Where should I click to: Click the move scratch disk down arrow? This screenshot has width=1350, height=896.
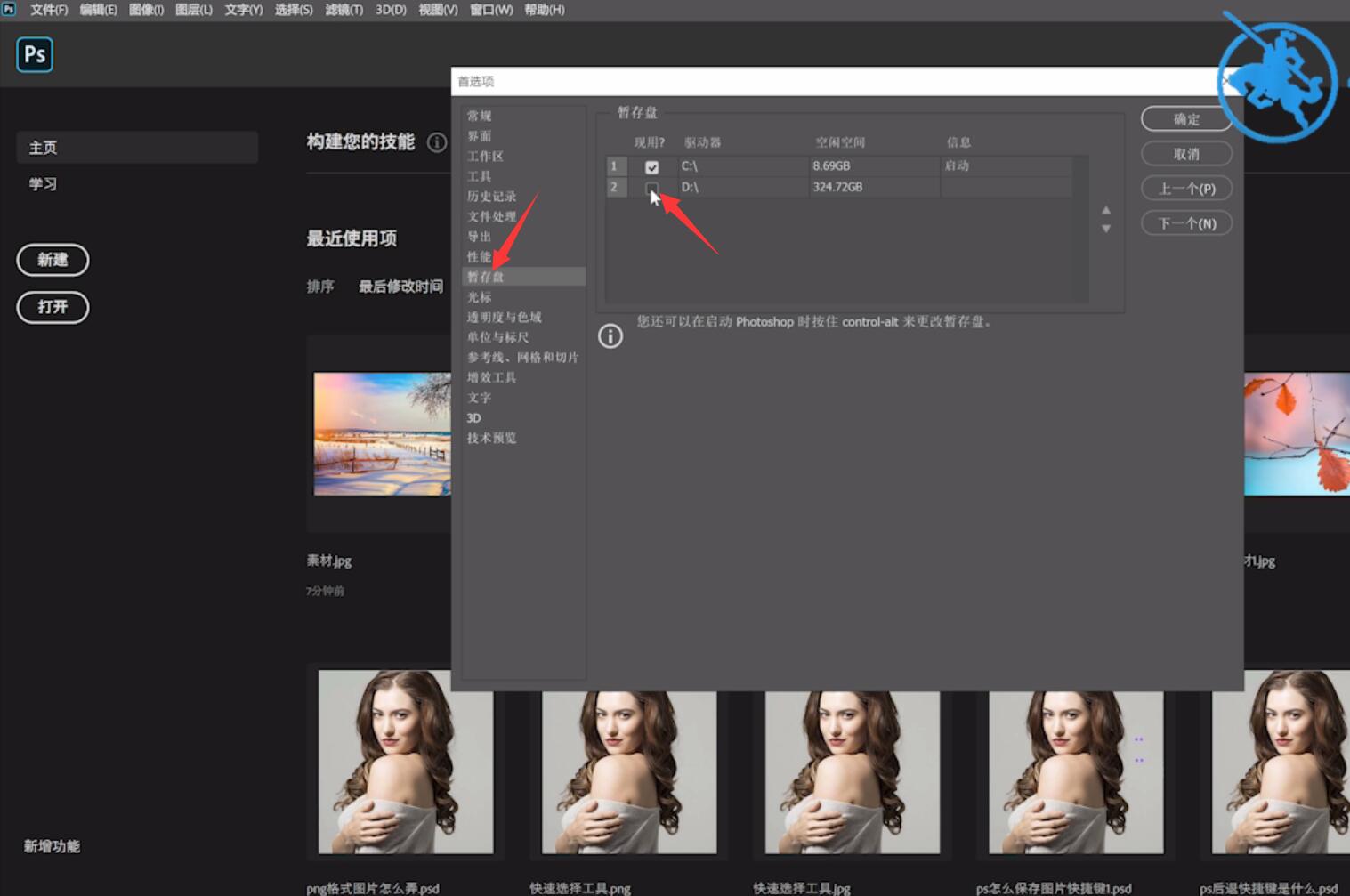[1106, 229]
